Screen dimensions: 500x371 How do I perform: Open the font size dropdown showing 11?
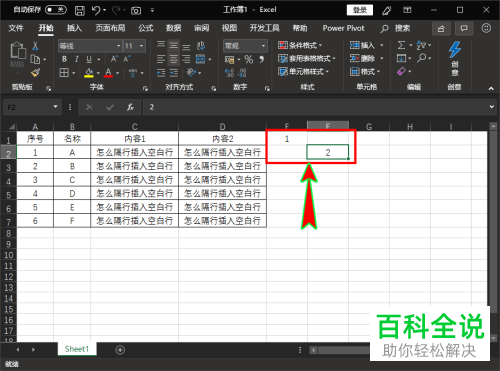pyautogui.click(x=142, y=46)
